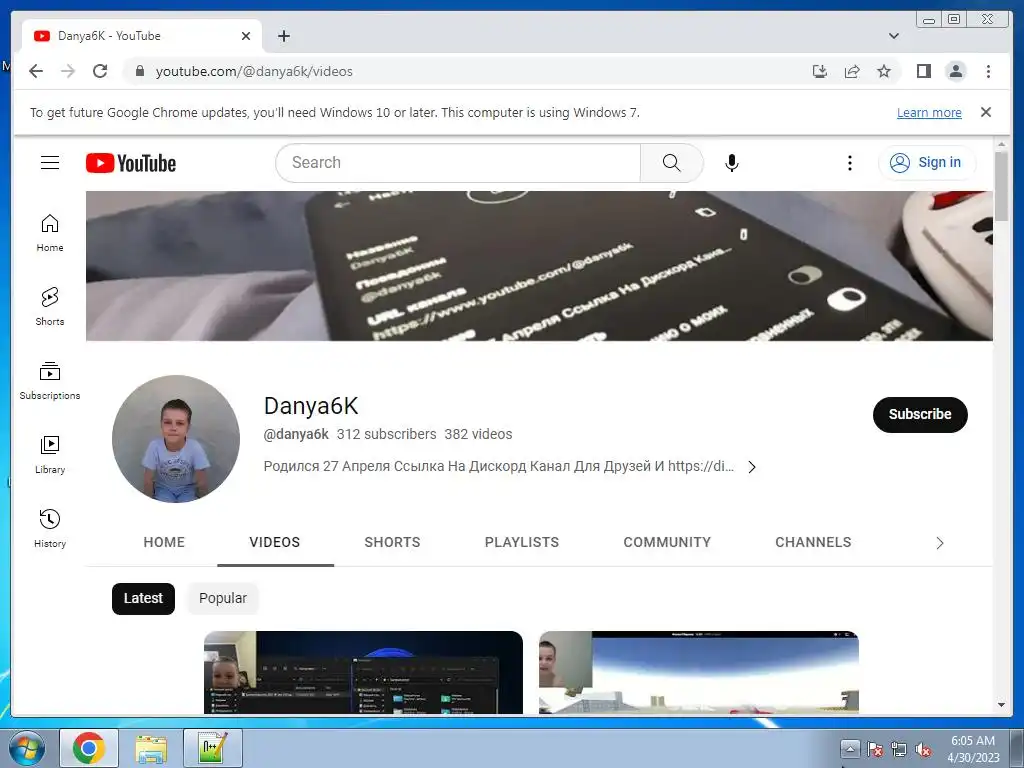Screen dimensions: 1024x768
Task: Open Subscriptions in the sidebar
Action: 50,381
